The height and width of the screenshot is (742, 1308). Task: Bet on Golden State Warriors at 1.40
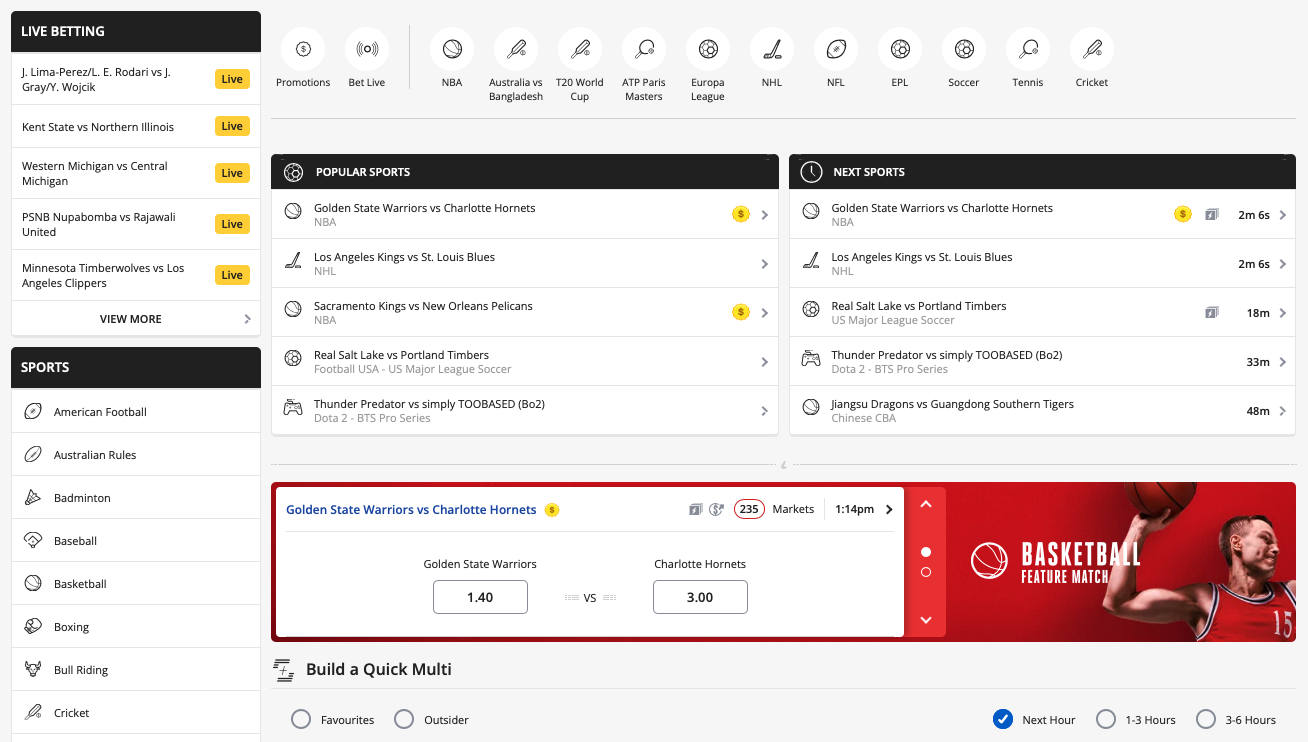click(x=480, y=597)
